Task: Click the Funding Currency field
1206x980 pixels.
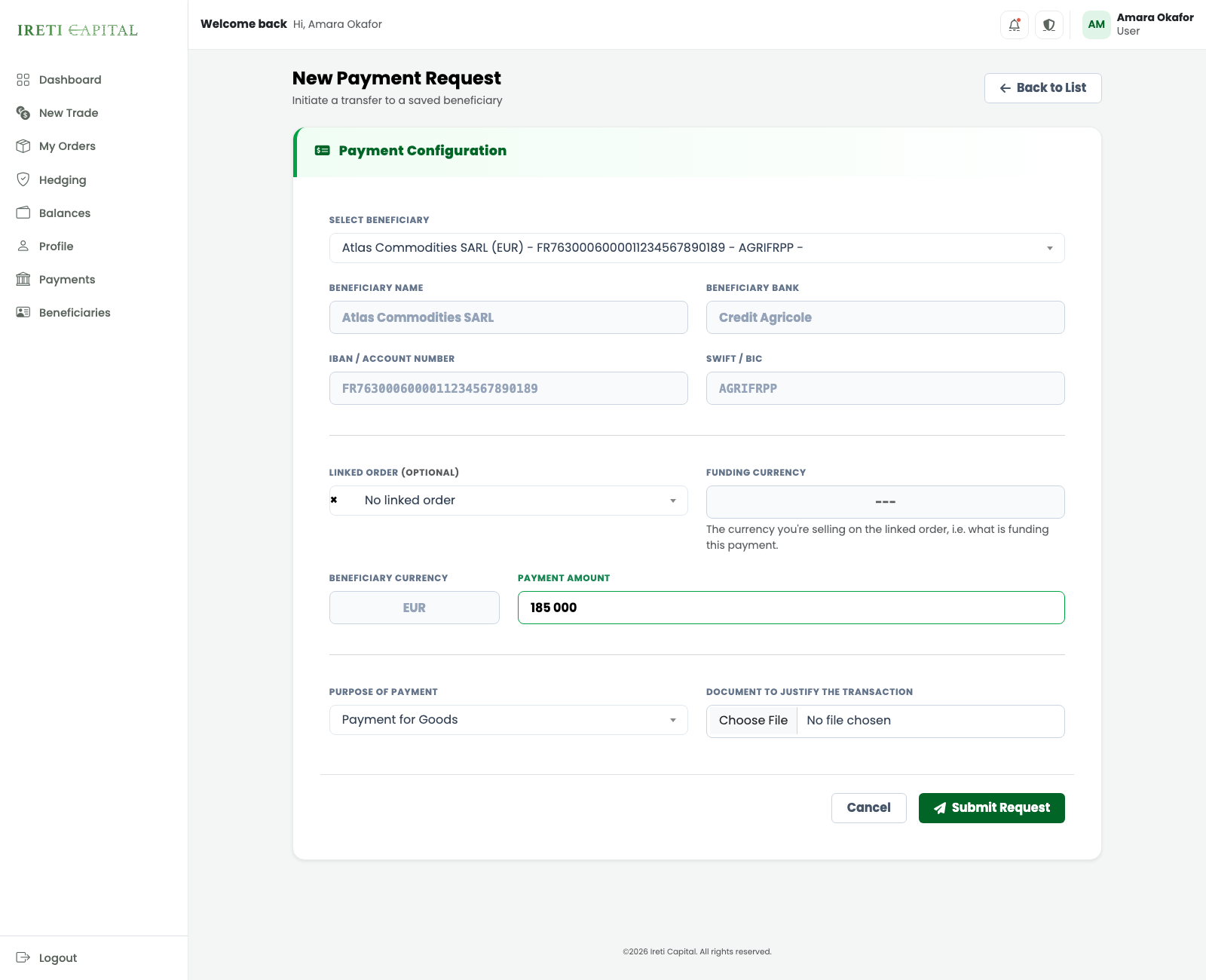Action: pyautogui.click(x=885, y=502)
